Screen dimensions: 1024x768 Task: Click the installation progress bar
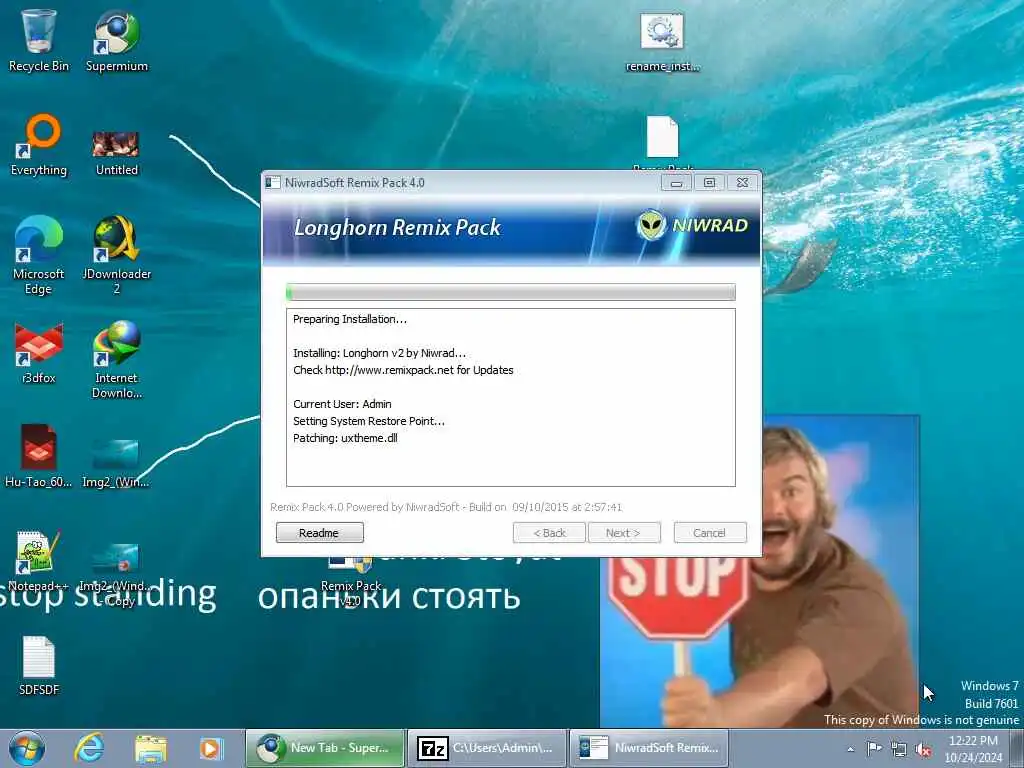[x=511, y=292]
